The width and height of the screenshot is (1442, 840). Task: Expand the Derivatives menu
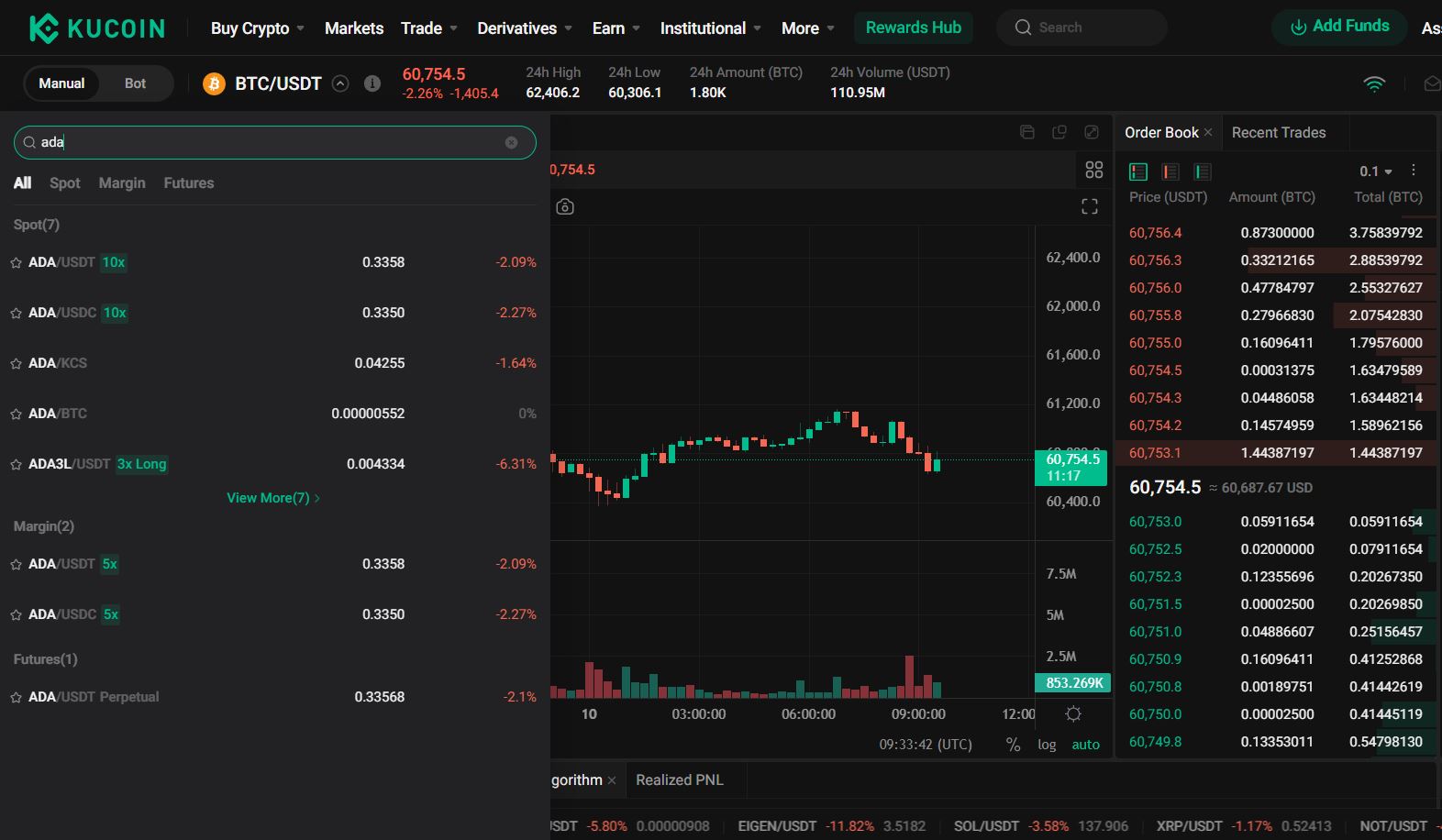click(x=525, y=28)
